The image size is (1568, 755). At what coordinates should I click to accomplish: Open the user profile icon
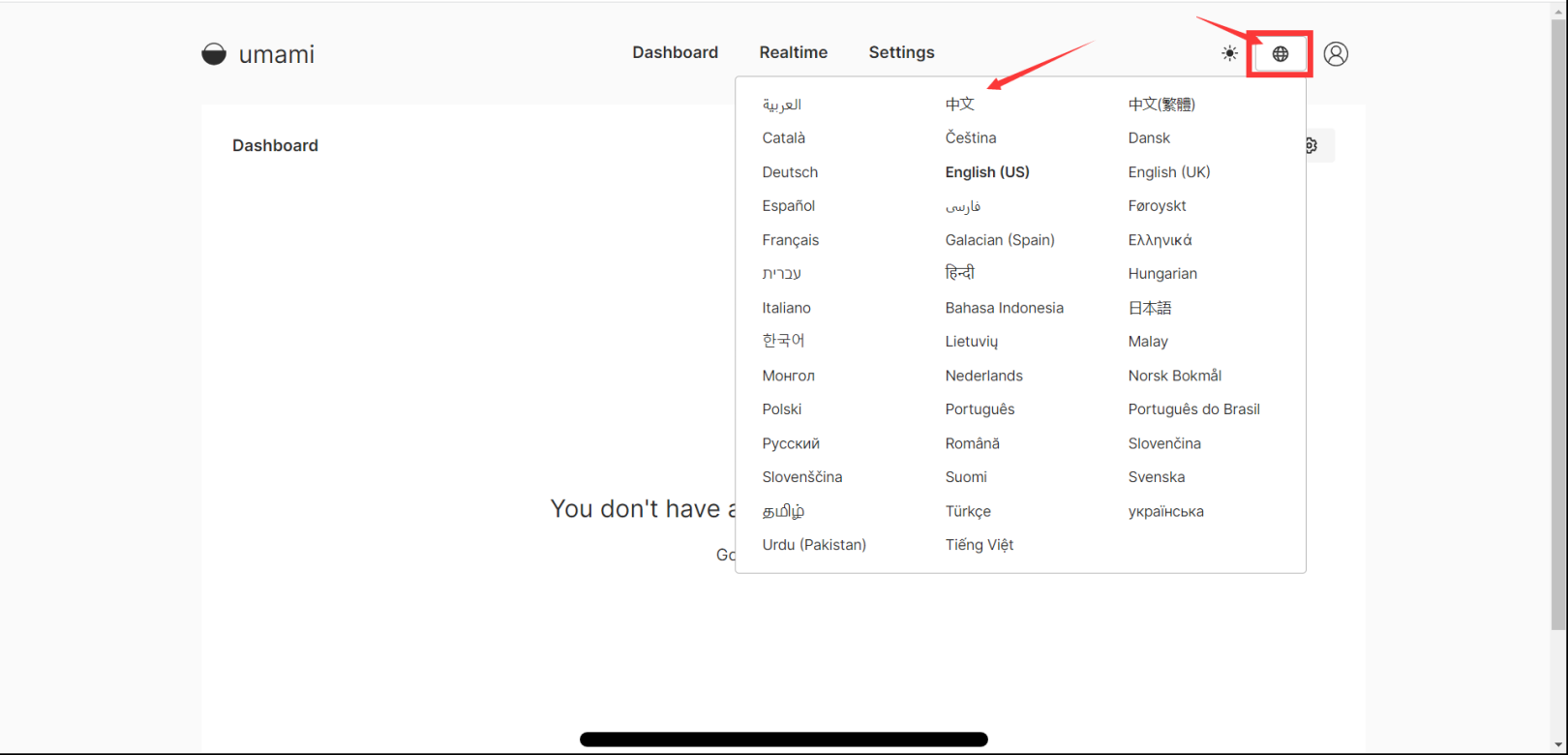[1336, 54]
